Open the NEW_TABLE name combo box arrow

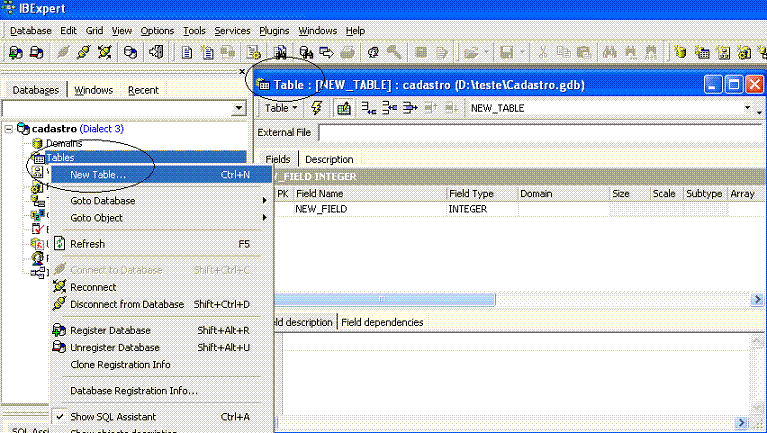pyautogui.click(x=747, y=108)
